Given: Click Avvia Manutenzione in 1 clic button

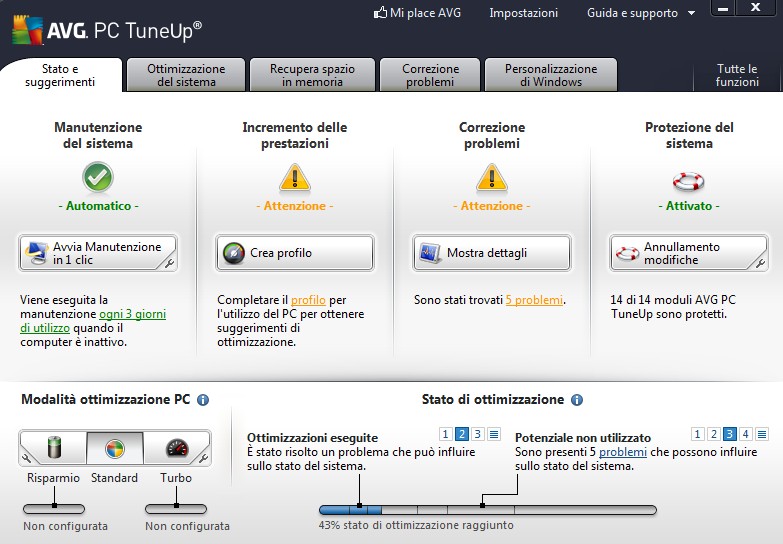Looking at the screenshot, I should (x=98, y=253).
